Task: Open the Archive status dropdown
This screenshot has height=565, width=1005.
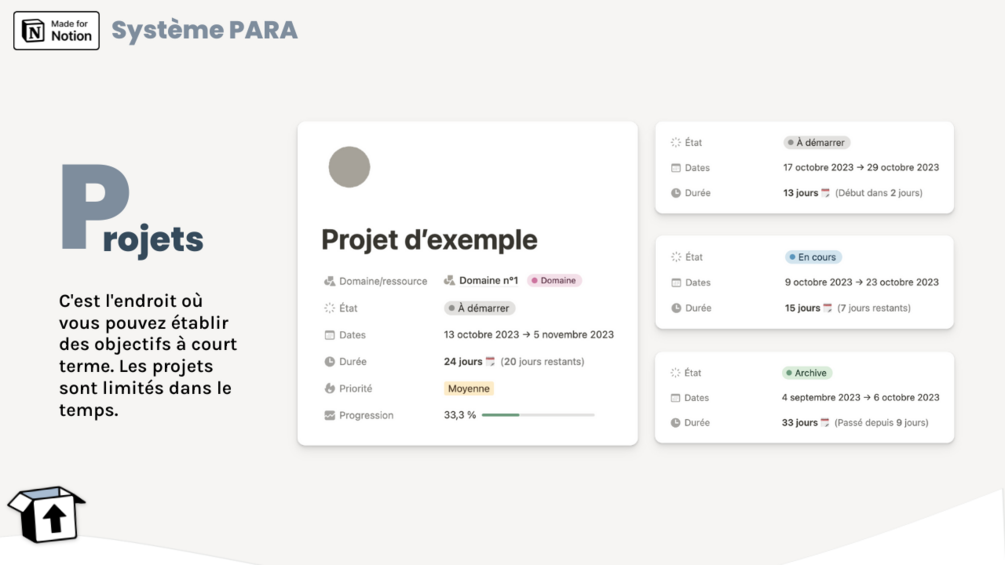Action: point(807,373)
